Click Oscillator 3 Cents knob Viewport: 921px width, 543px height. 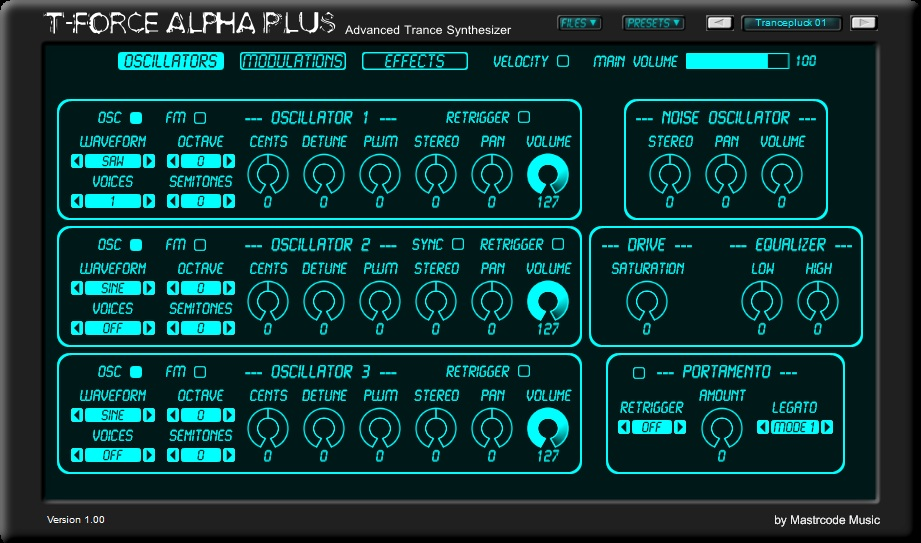coord(268,428)
